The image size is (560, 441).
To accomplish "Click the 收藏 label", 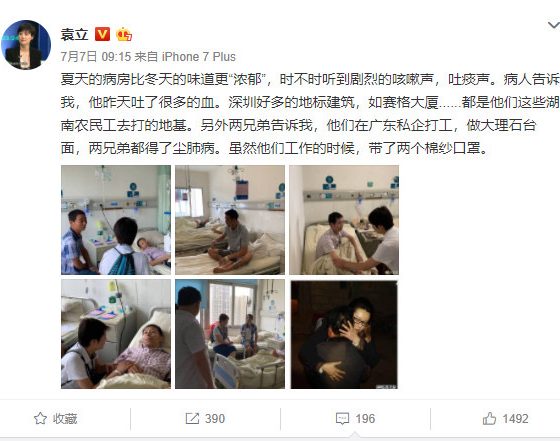I will pos(65,419).
